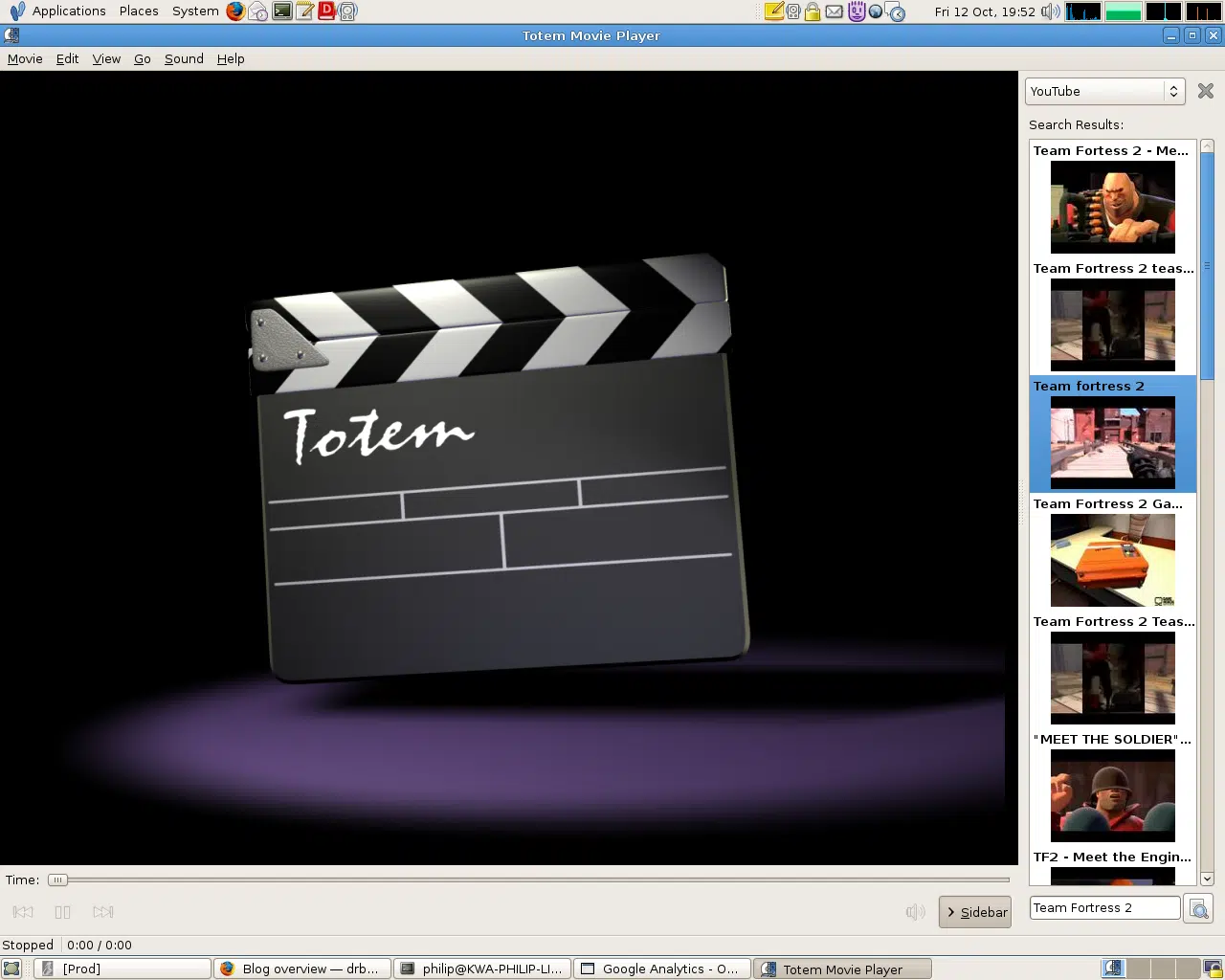Launch Firefox from the top panel
Screen dimensions: 1225x980
235,11
